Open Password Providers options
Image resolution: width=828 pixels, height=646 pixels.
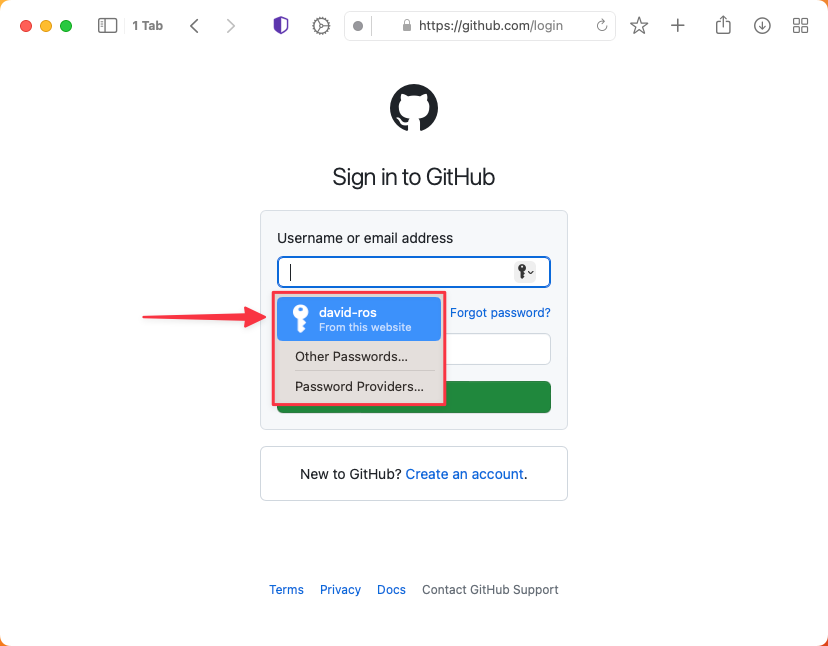pos(357,386)
